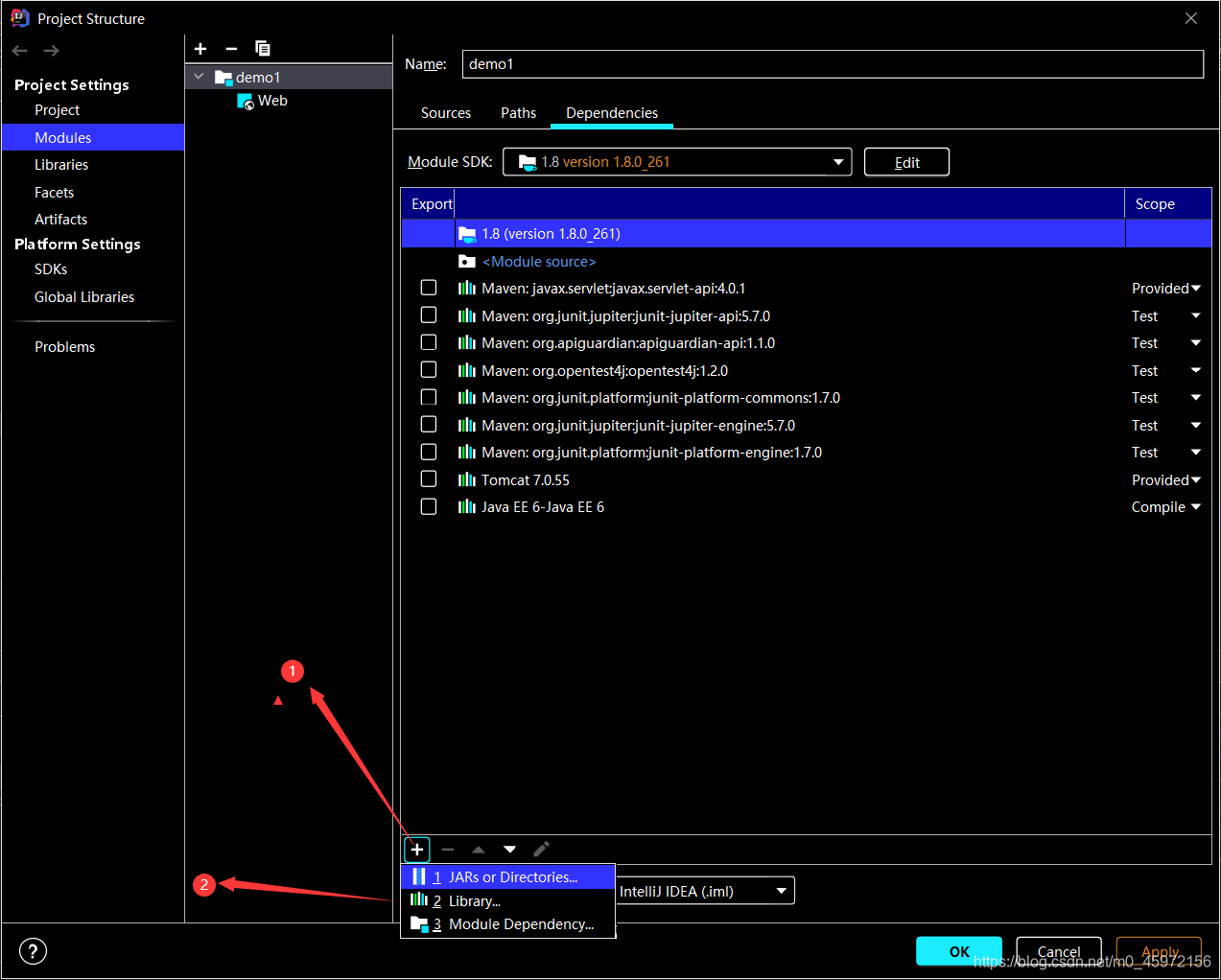Click the add dependency plus button

(417, 850)
